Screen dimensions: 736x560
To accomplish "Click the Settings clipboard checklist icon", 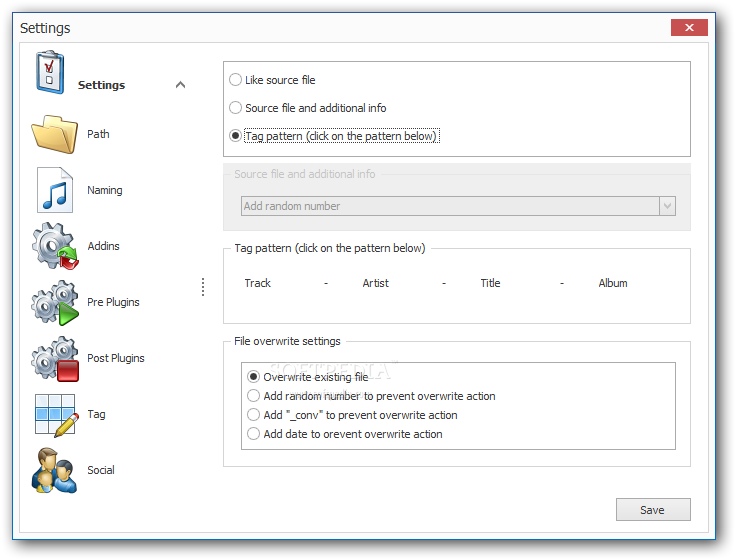I will tap(50, 72).
